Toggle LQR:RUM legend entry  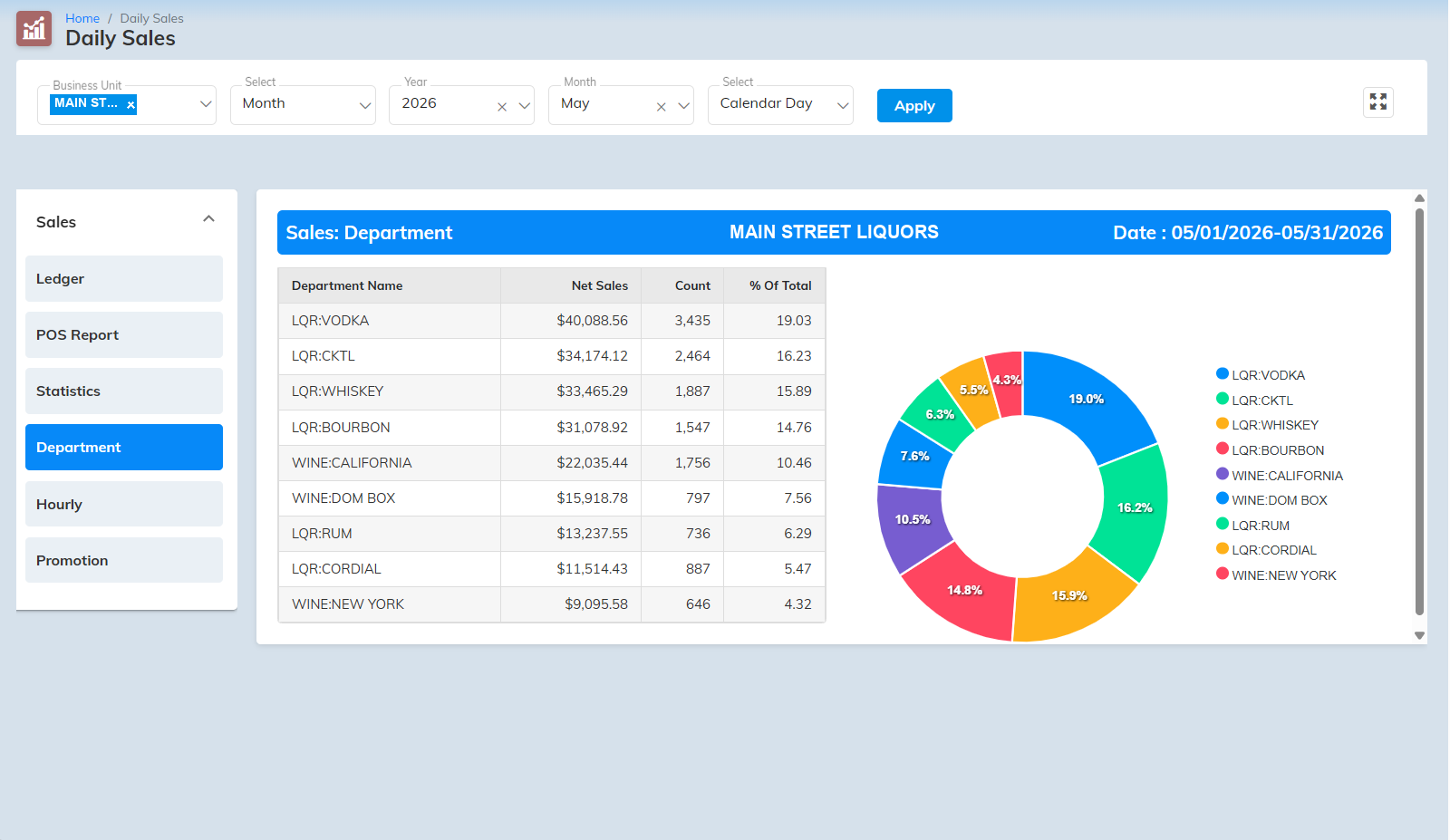pyautogui.click(x=1252, y=526)
